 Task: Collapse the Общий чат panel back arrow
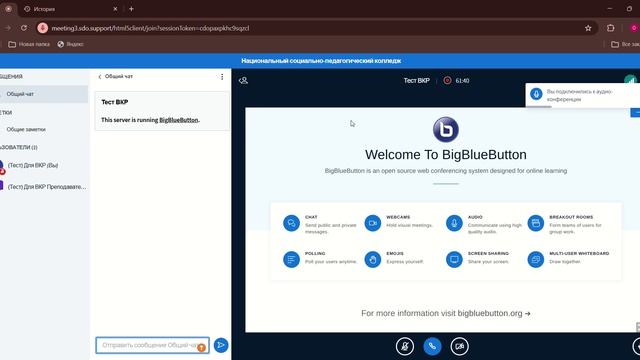(100, 77)
